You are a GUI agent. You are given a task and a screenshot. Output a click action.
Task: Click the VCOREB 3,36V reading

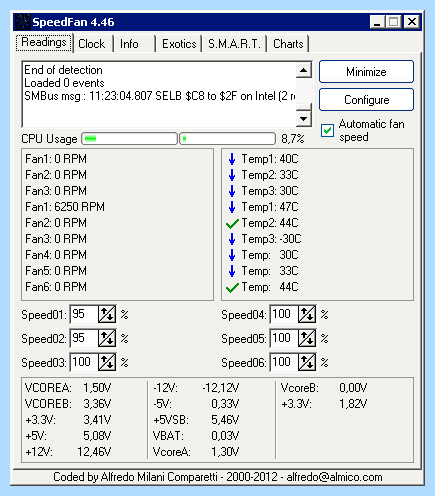[68, 404]
